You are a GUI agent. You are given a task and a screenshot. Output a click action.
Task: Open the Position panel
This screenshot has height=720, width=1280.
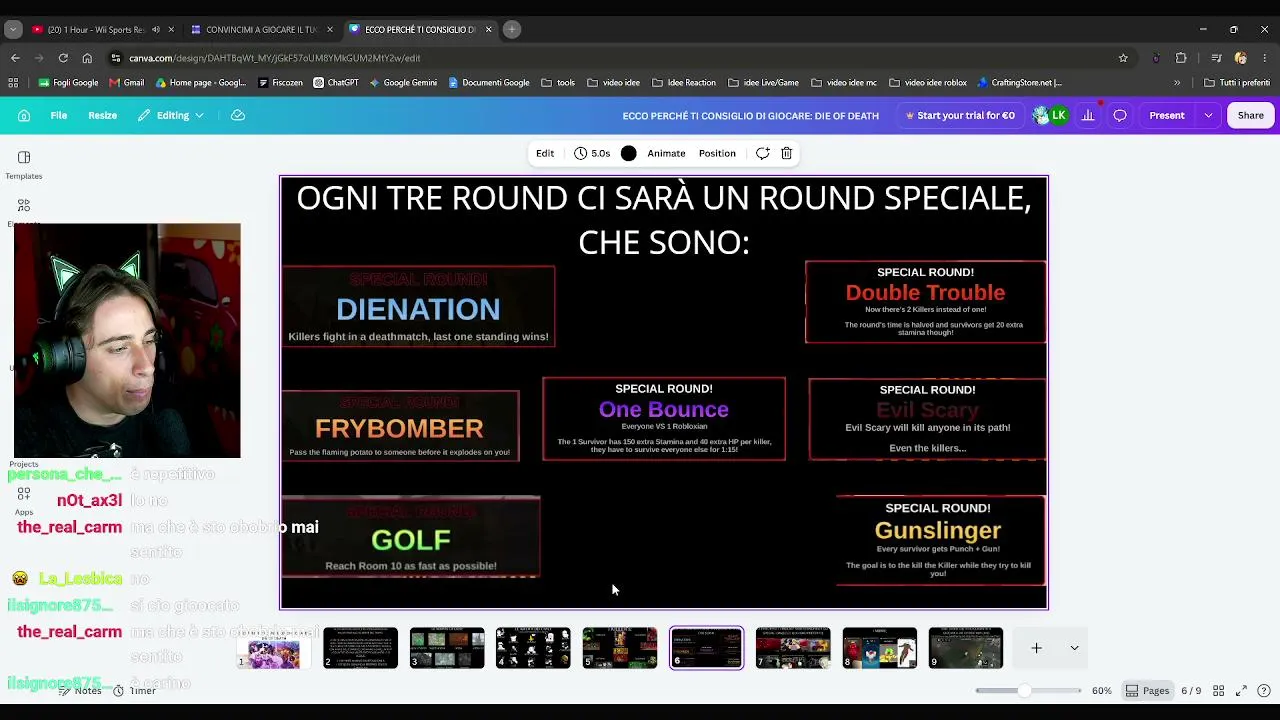717,153
